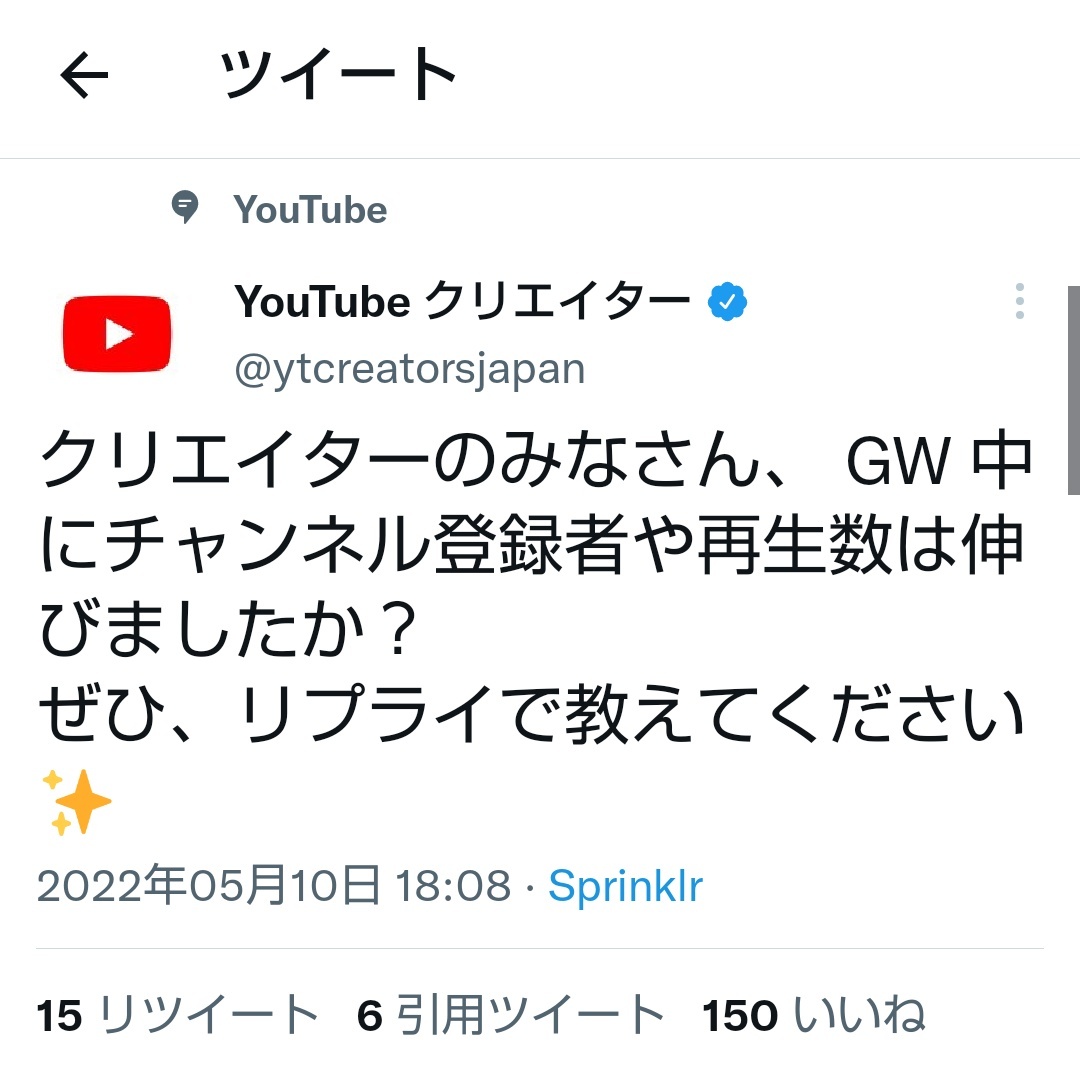Click the topic speech bubble icon
Image resolution: width=1080 pixels, height=1080 pixels.
[x=185, y=207]
